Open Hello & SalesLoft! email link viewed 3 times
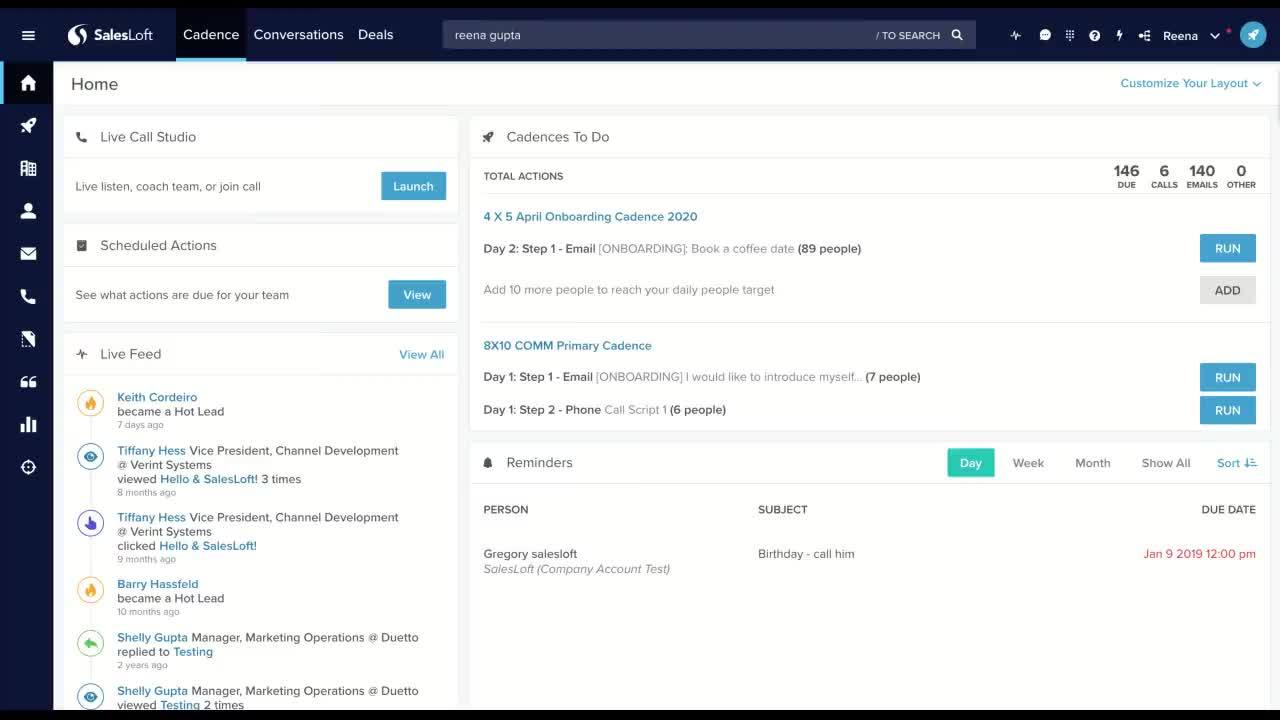This screenshot has width=1280, height=720. click(209, 479)
